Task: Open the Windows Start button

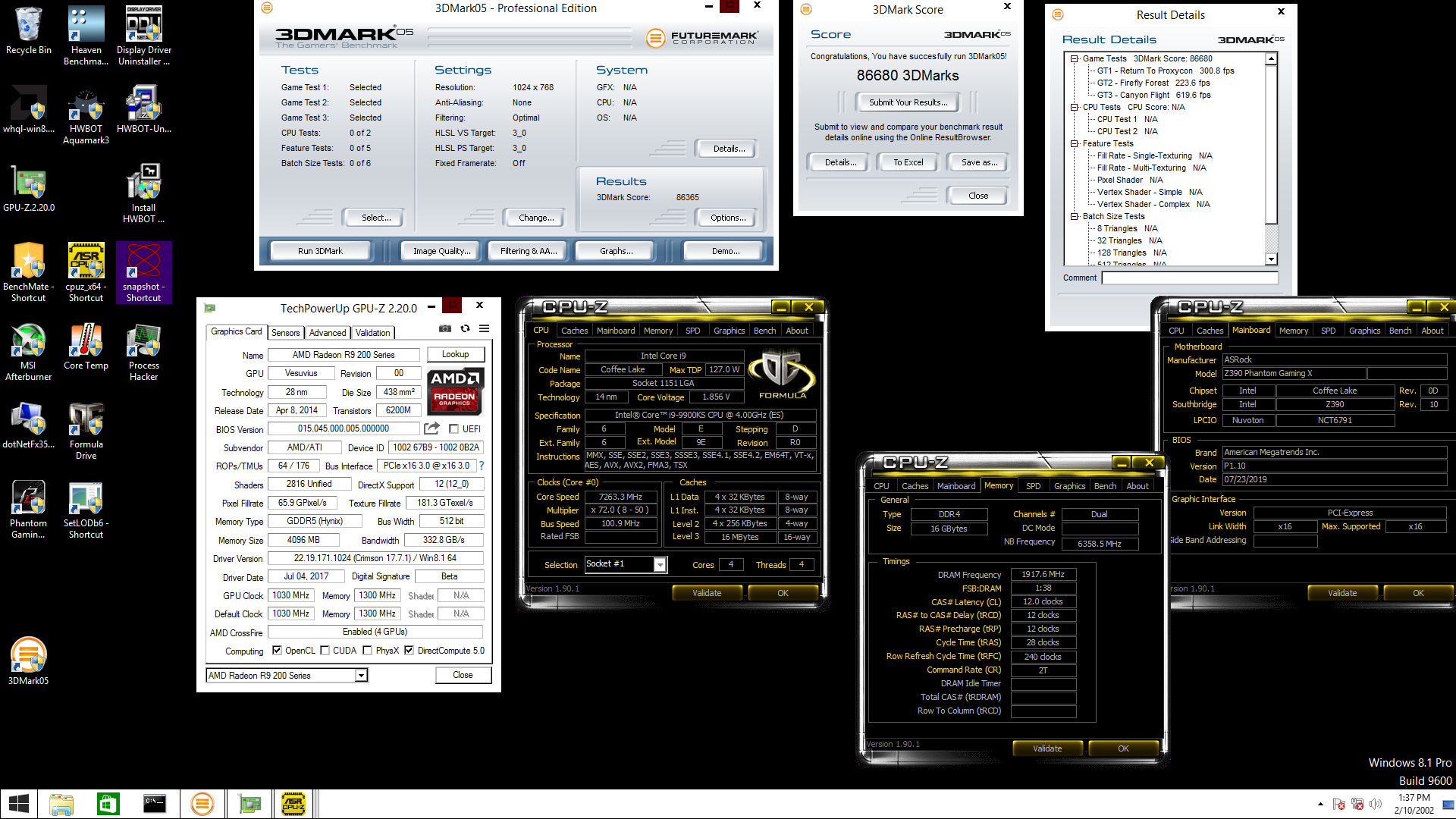Action: pos(18,804)
